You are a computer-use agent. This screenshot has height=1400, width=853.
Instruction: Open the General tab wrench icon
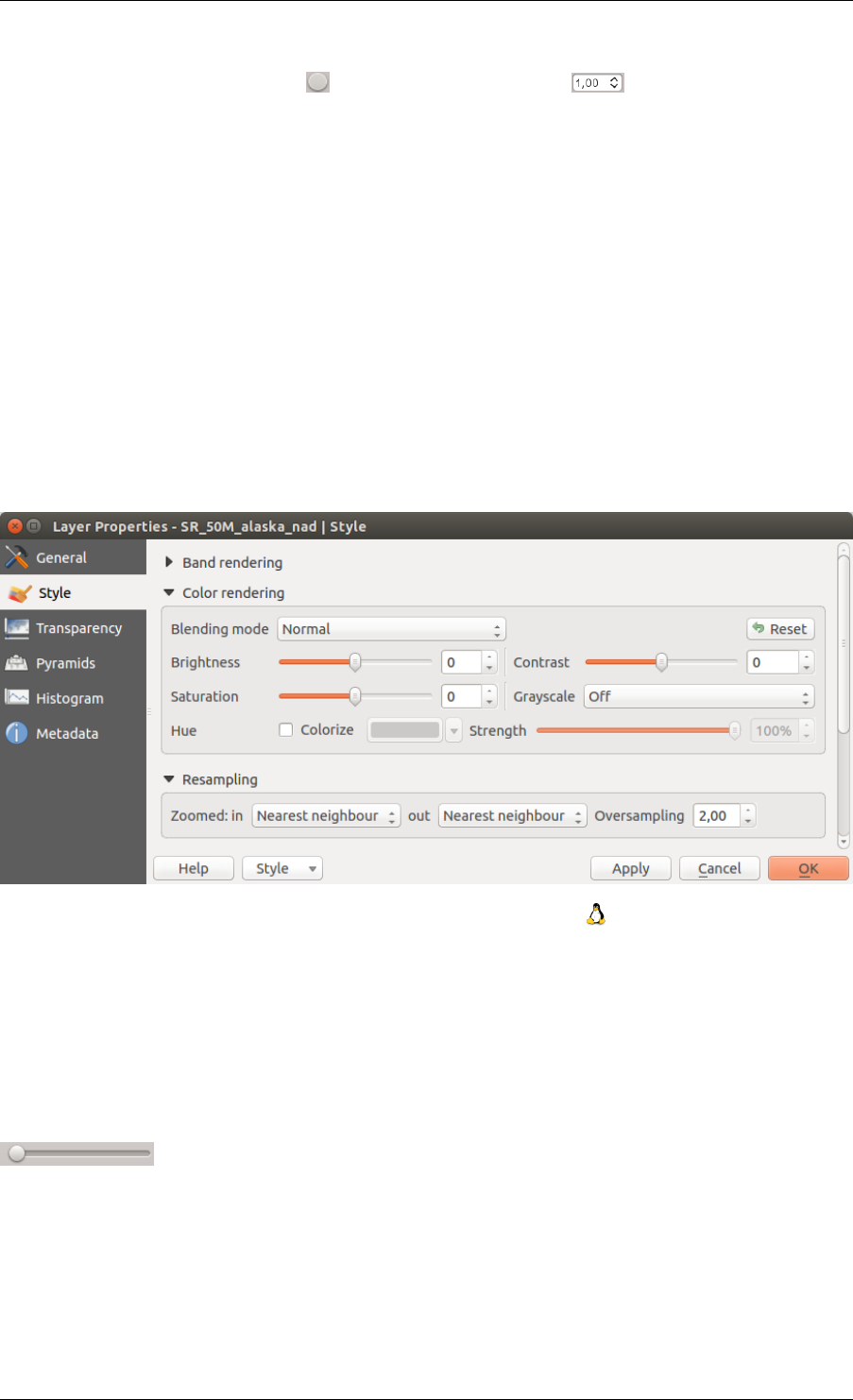pos(17,557)
